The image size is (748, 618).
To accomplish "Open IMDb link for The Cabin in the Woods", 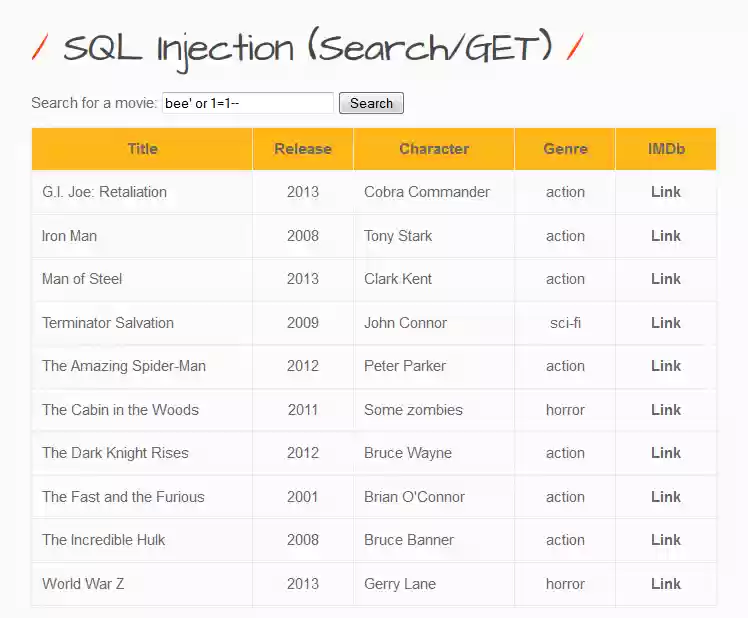I will coord(665,410).
